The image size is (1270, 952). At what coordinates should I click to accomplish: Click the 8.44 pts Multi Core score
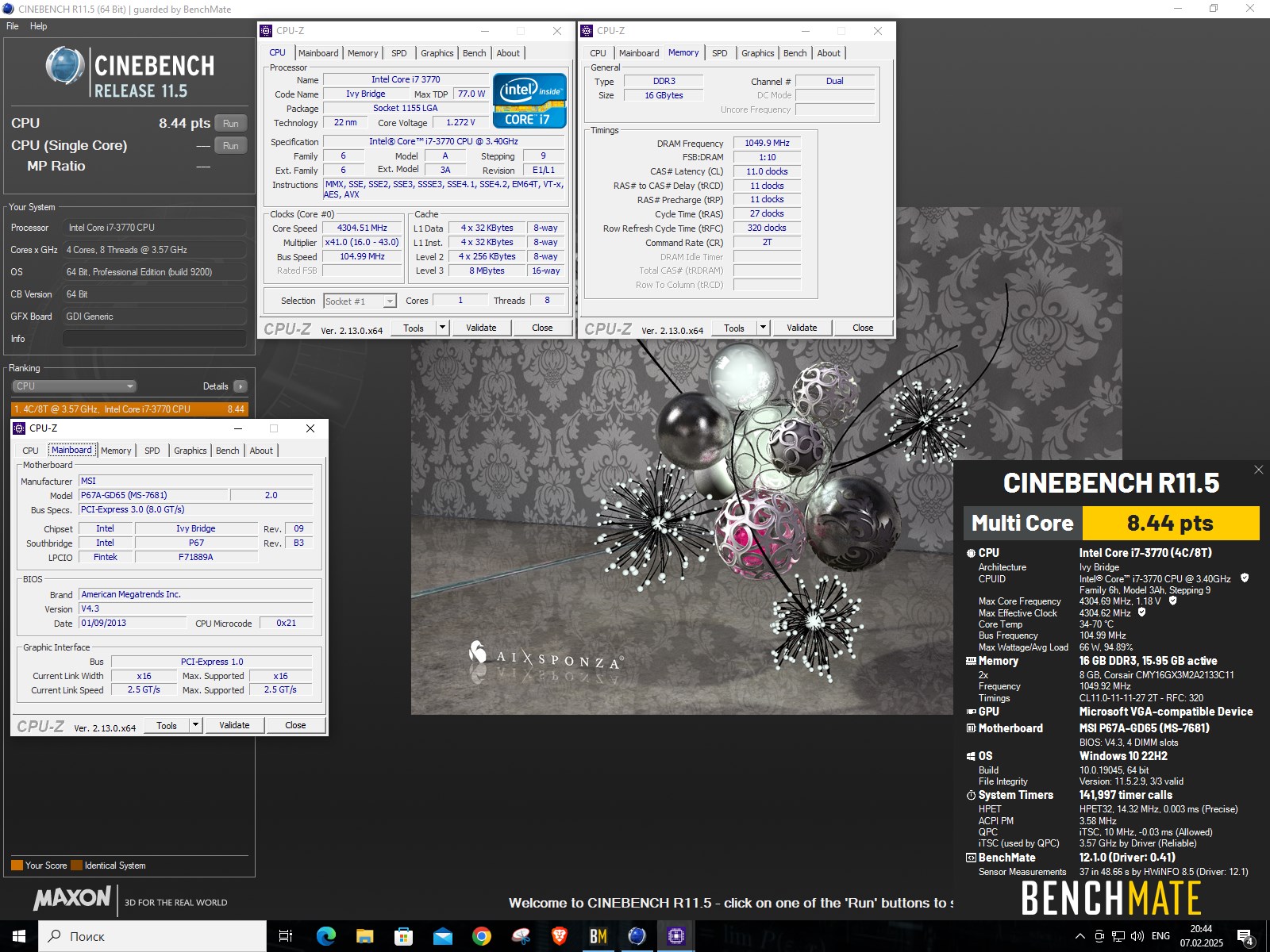(1171, 523)
